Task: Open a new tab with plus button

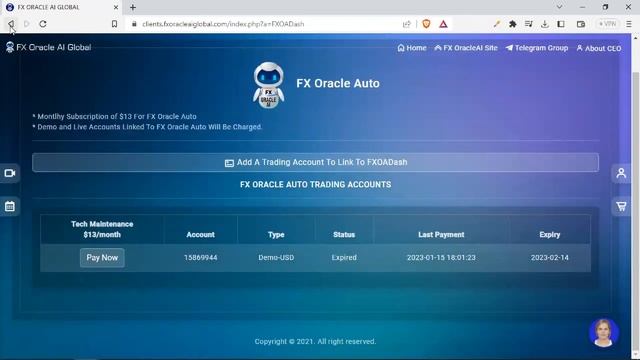Action: click(x=133, y=7)
